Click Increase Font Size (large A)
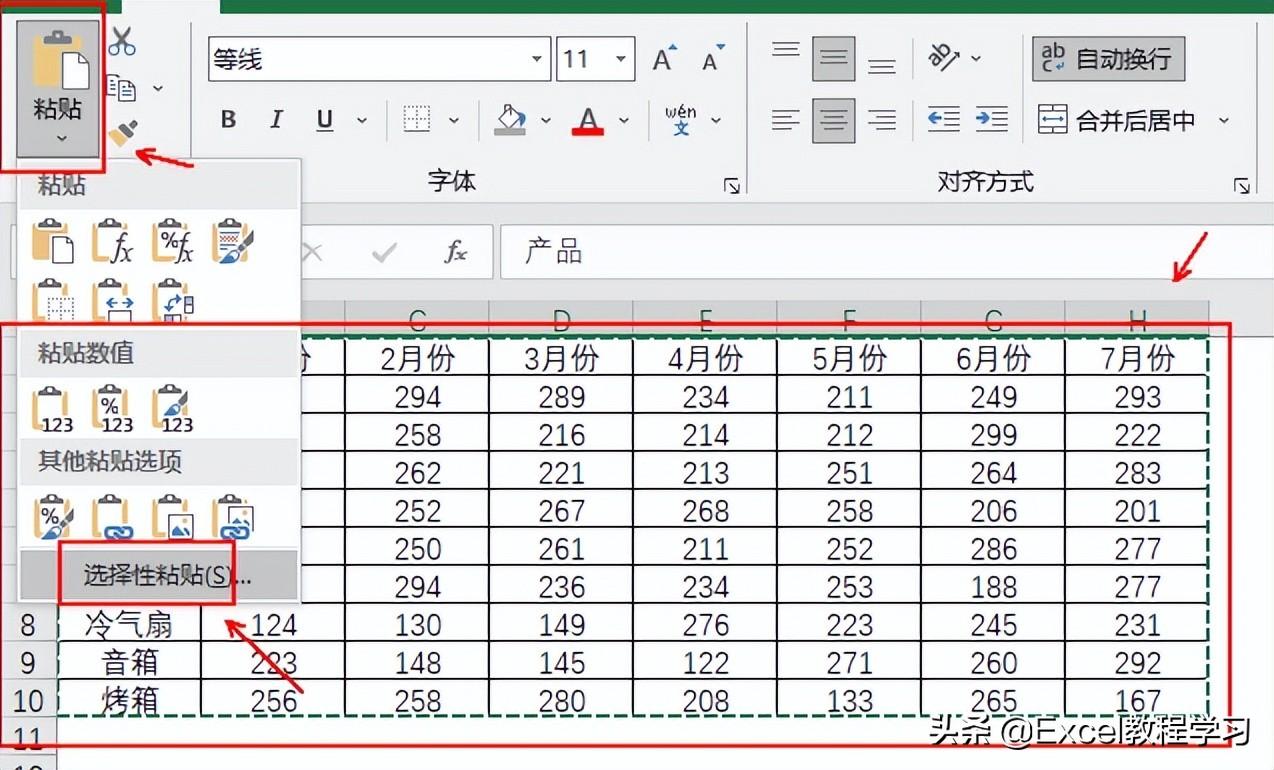 click(x=665, y=59)
